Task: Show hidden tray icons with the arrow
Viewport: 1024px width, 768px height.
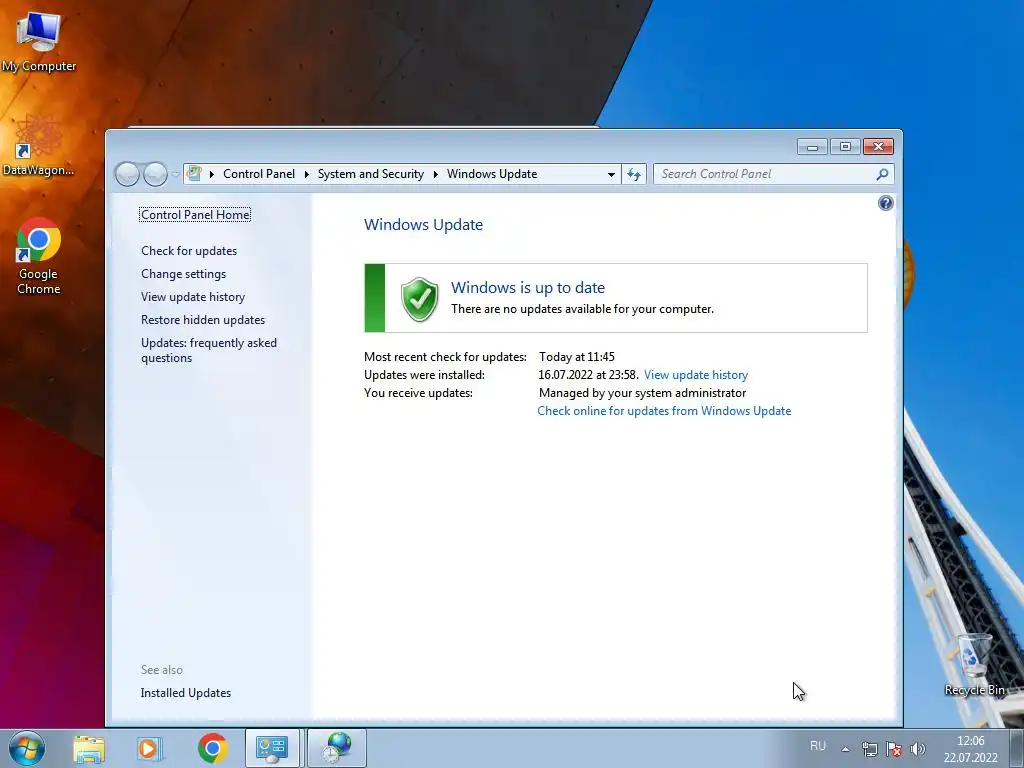Action: [845, 749]
